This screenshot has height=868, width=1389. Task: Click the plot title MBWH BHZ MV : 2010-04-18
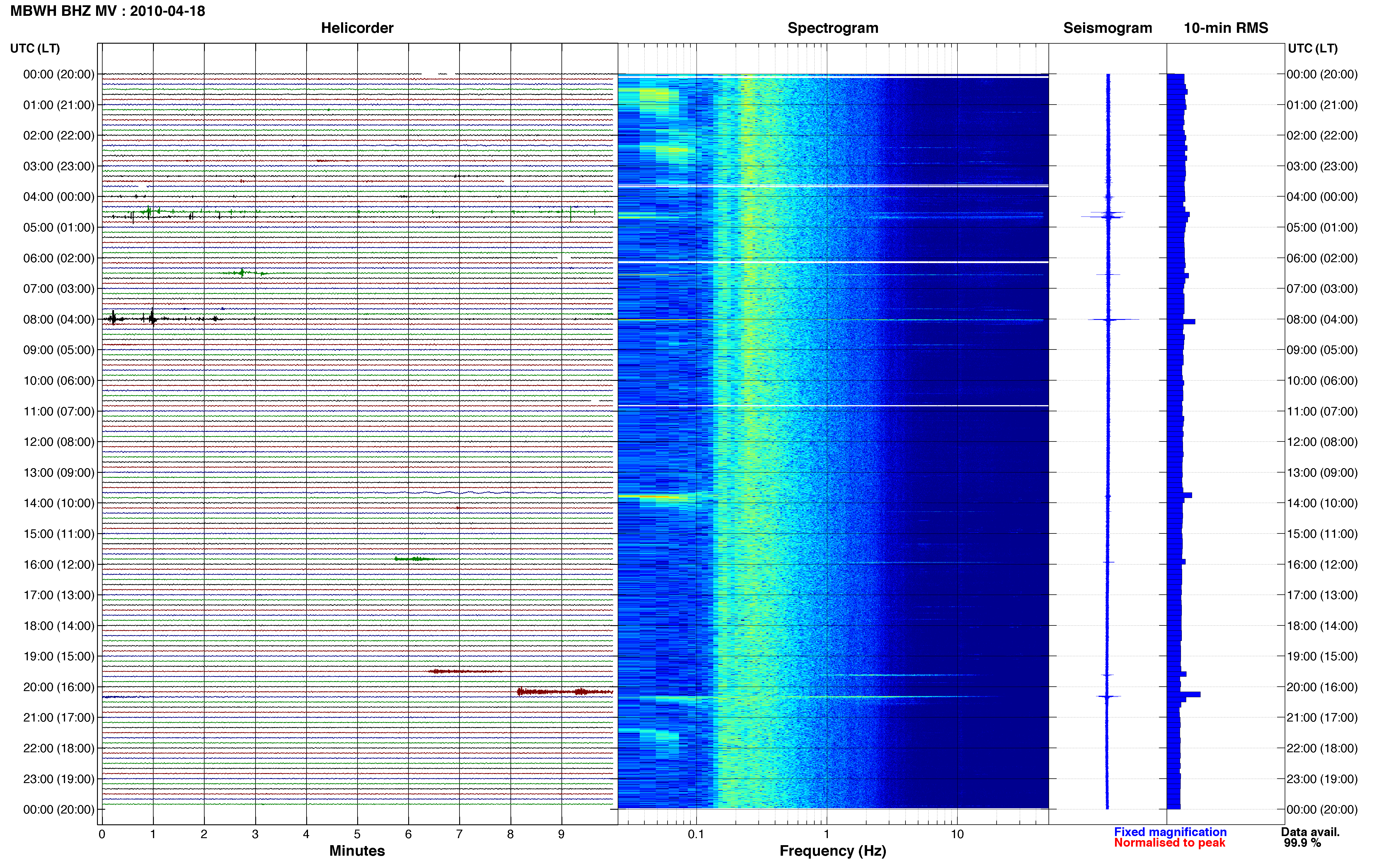pyautogui.click(x=107, y=11)
